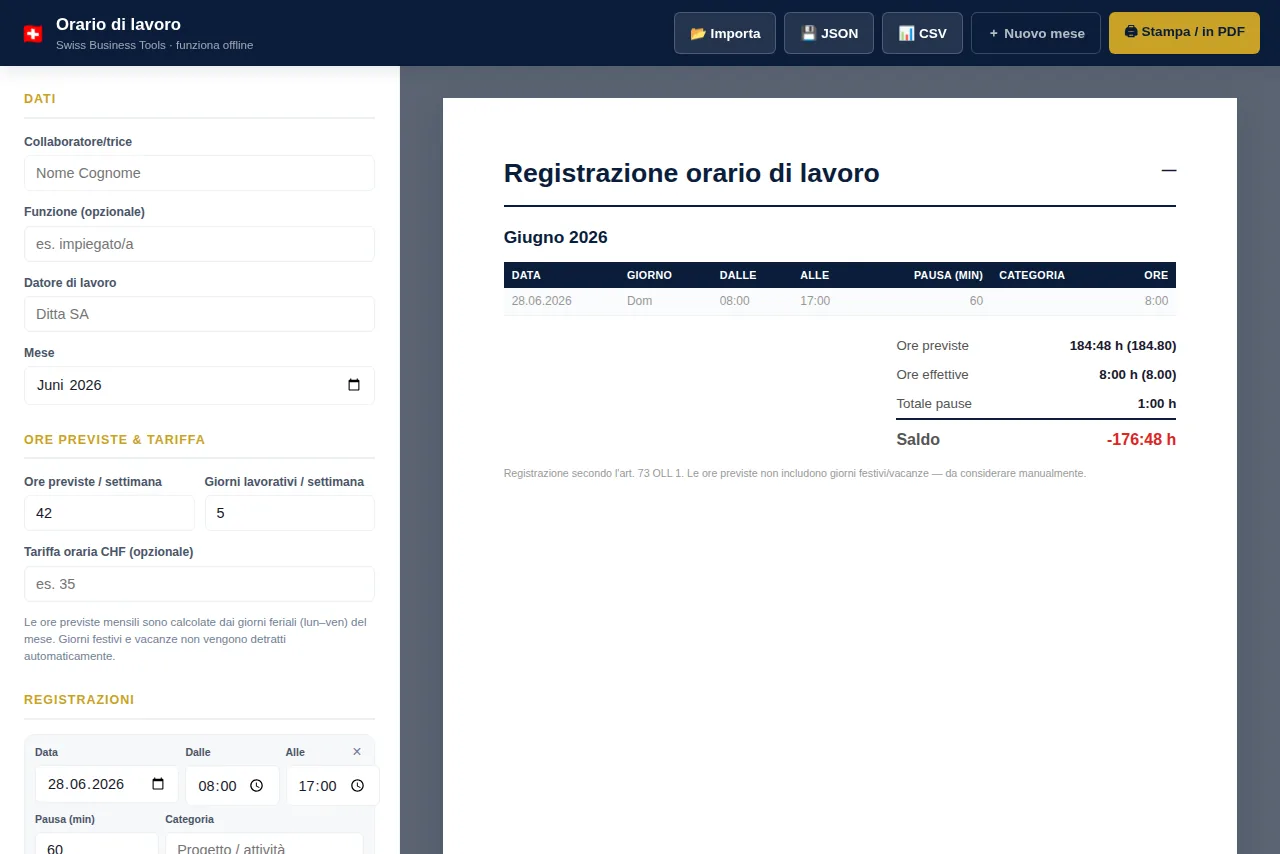The height and width of the screenshot is (854, 1280).
Task: Click the Funzione (opzionale) input
Action: click(199, 244)
